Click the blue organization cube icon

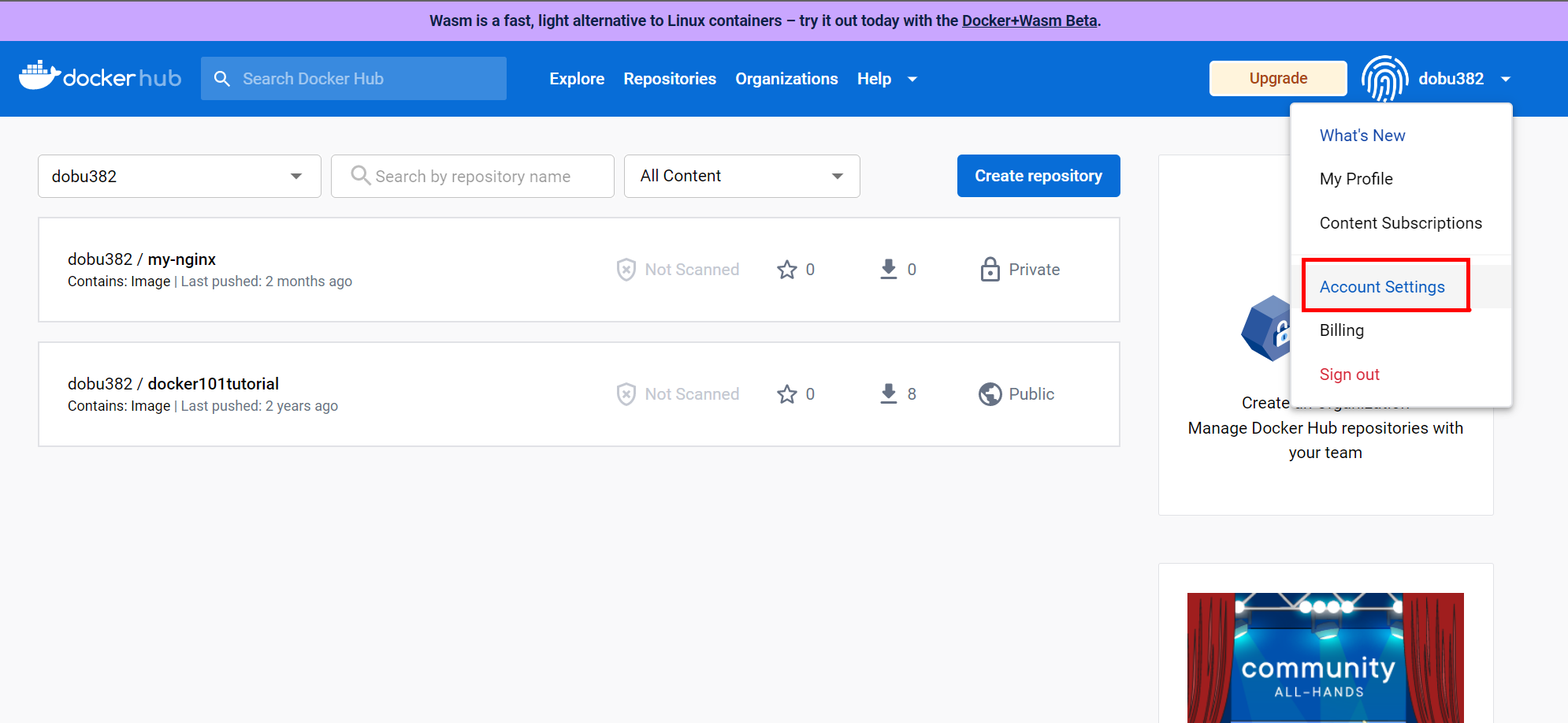pyautogui.click(x=1266, y=329)
